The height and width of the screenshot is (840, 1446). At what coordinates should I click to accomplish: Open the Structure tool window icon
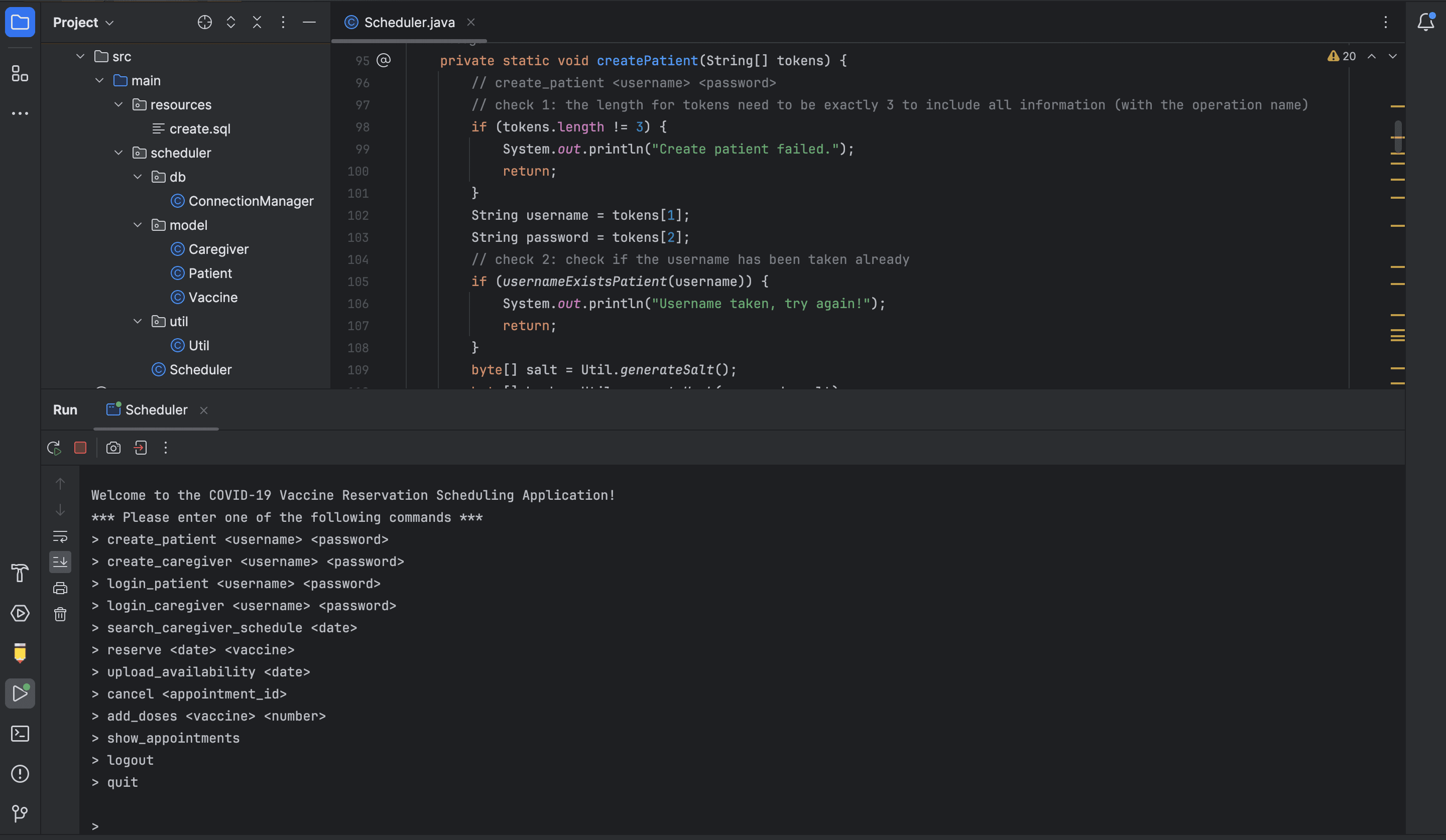[20, 73]
